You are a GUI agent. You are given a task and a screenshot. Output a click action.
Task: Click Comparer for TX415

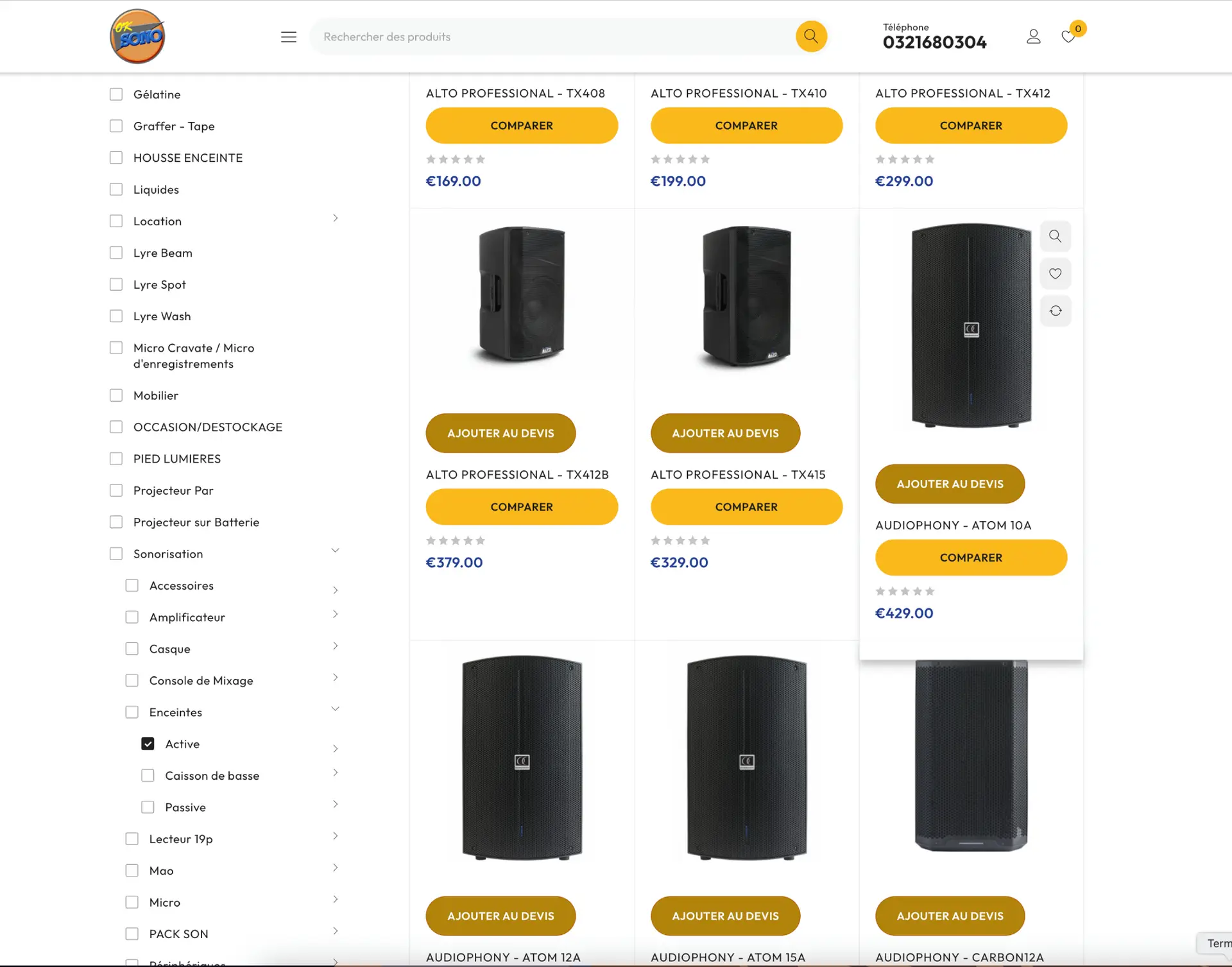point(746,507)
